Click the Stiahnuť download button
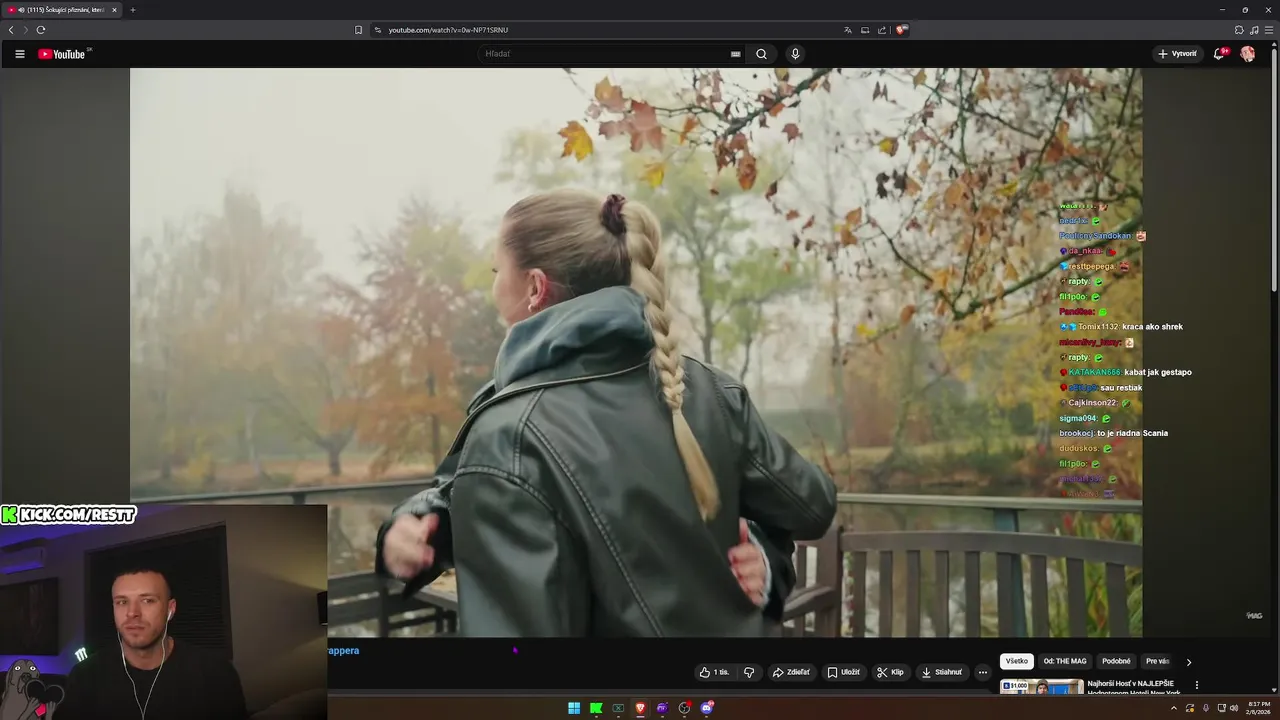This screenshot has height=720, width=1280. (x=941, y=672)
